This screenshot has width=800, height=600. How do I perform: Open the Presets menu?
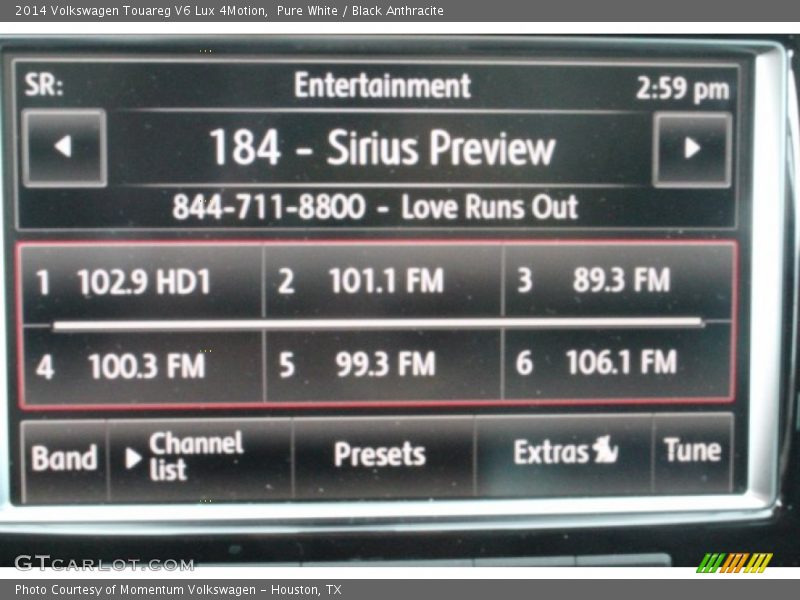click(384, 454)
